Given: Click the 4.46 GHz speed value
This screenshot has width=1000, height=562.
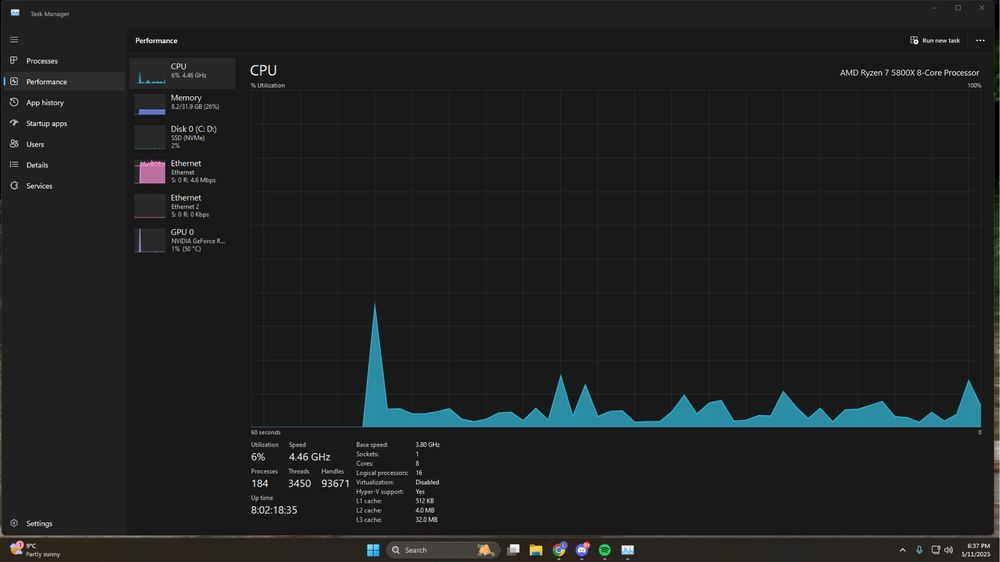Looking at the screenshot, I should point(309,457).
